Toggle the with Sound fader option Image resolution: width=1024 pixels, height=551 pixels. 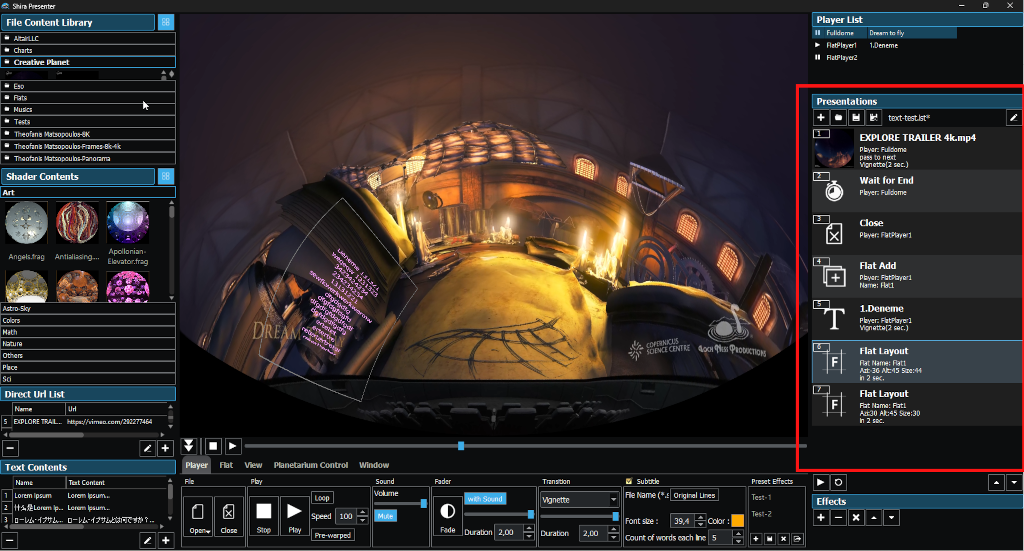tap(485, 499)
